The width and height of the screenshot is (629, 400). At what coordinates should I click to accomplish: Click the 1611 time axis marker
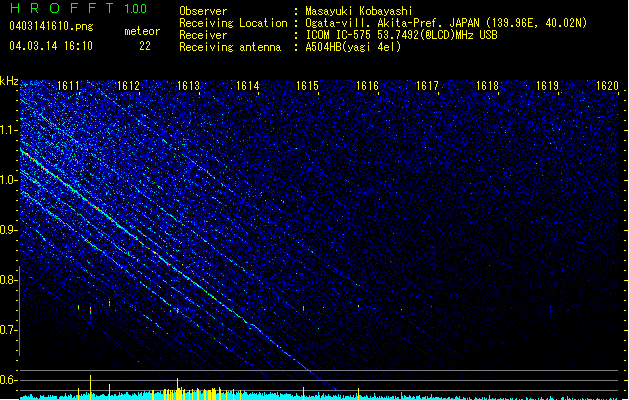point(69,86)
